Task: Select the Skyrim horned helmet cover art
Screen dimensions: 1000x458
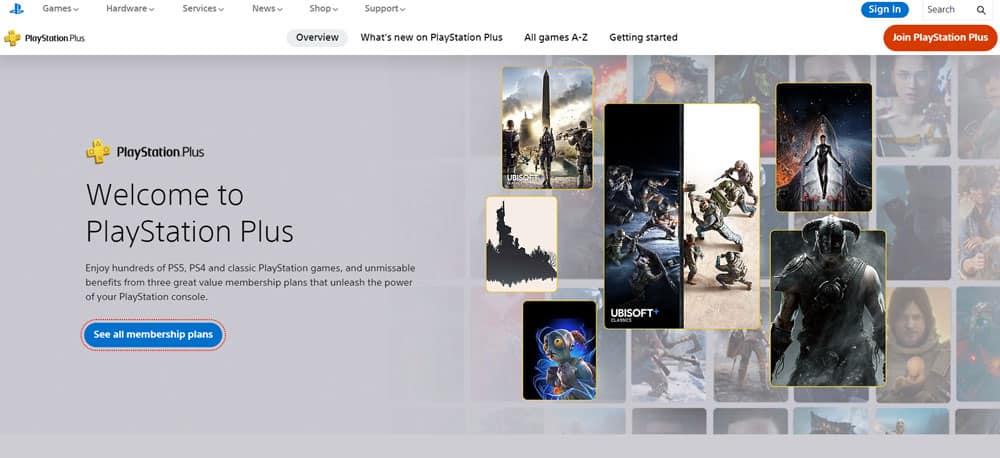Action: click(827, 307)
